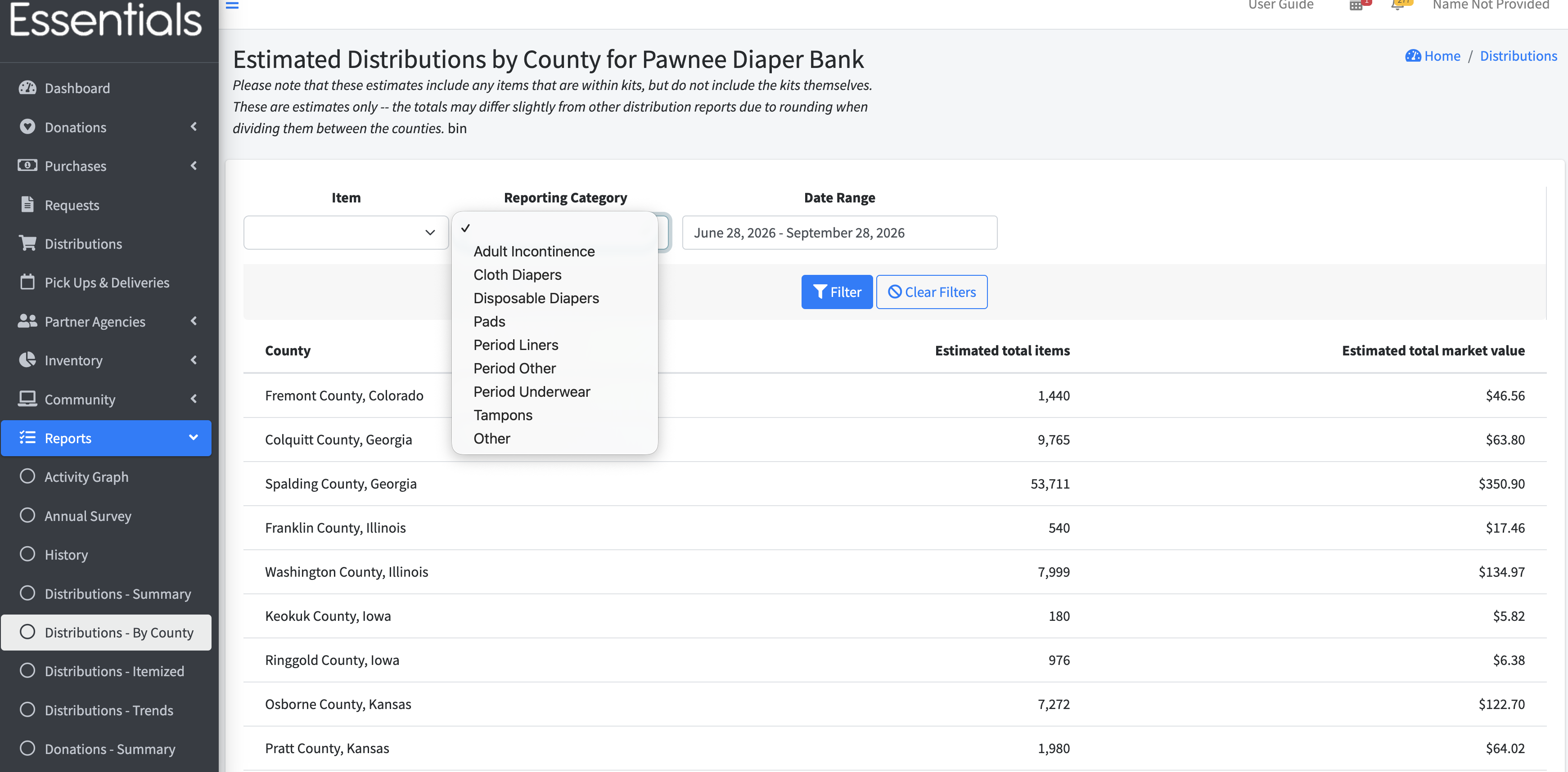This screenshot has width=1568, height=772.
Task: Click the circle icon beside Distributions - Itemized
Action: (x=27, y=671)
